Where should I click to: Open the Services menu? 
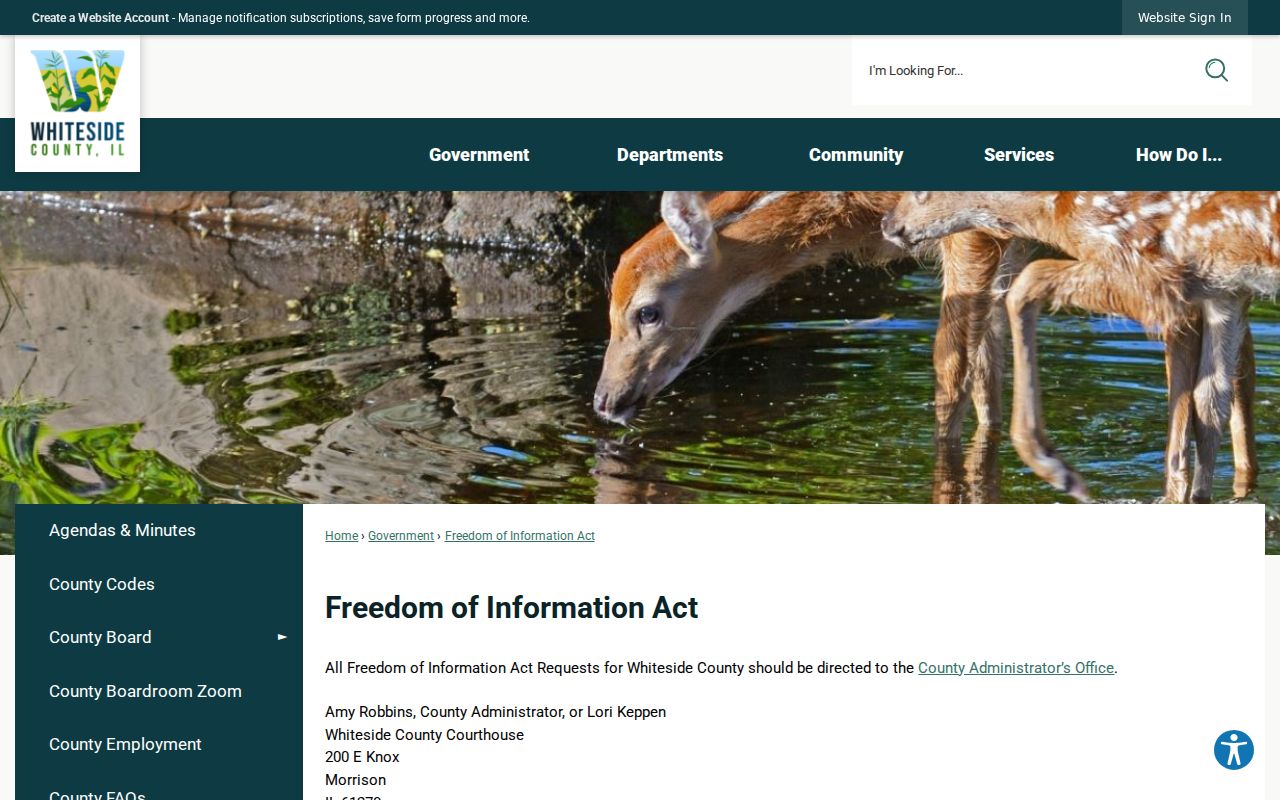(1019, 155)
